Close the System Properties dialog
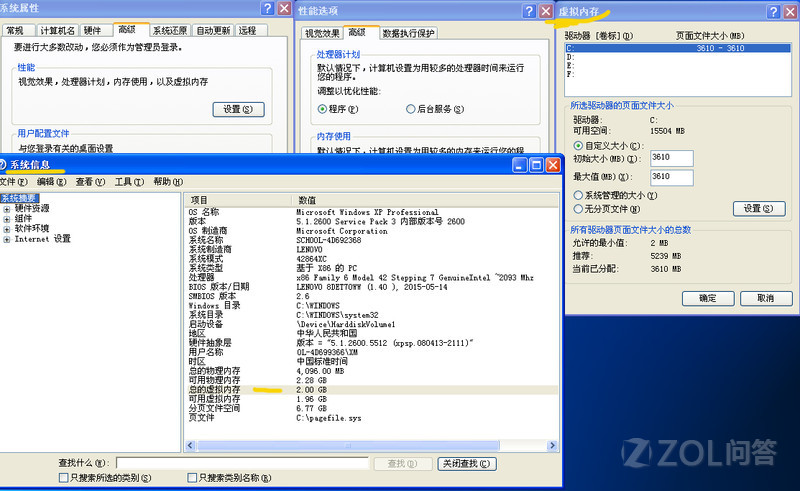 tap(284, 8)
